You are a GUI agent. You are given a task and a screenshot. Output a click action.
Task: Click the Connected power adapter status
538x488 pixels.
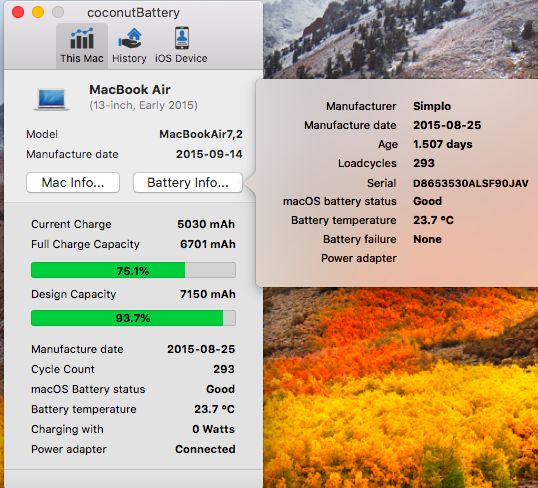point(205,449)
